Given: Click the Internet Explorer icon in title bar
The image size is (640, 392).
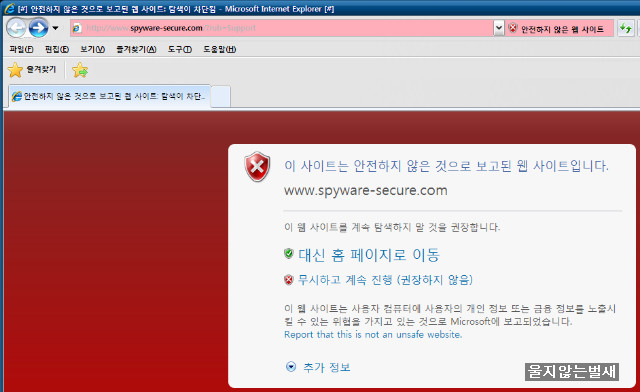Looking at the screenshot, I should (x=9, y=9).
